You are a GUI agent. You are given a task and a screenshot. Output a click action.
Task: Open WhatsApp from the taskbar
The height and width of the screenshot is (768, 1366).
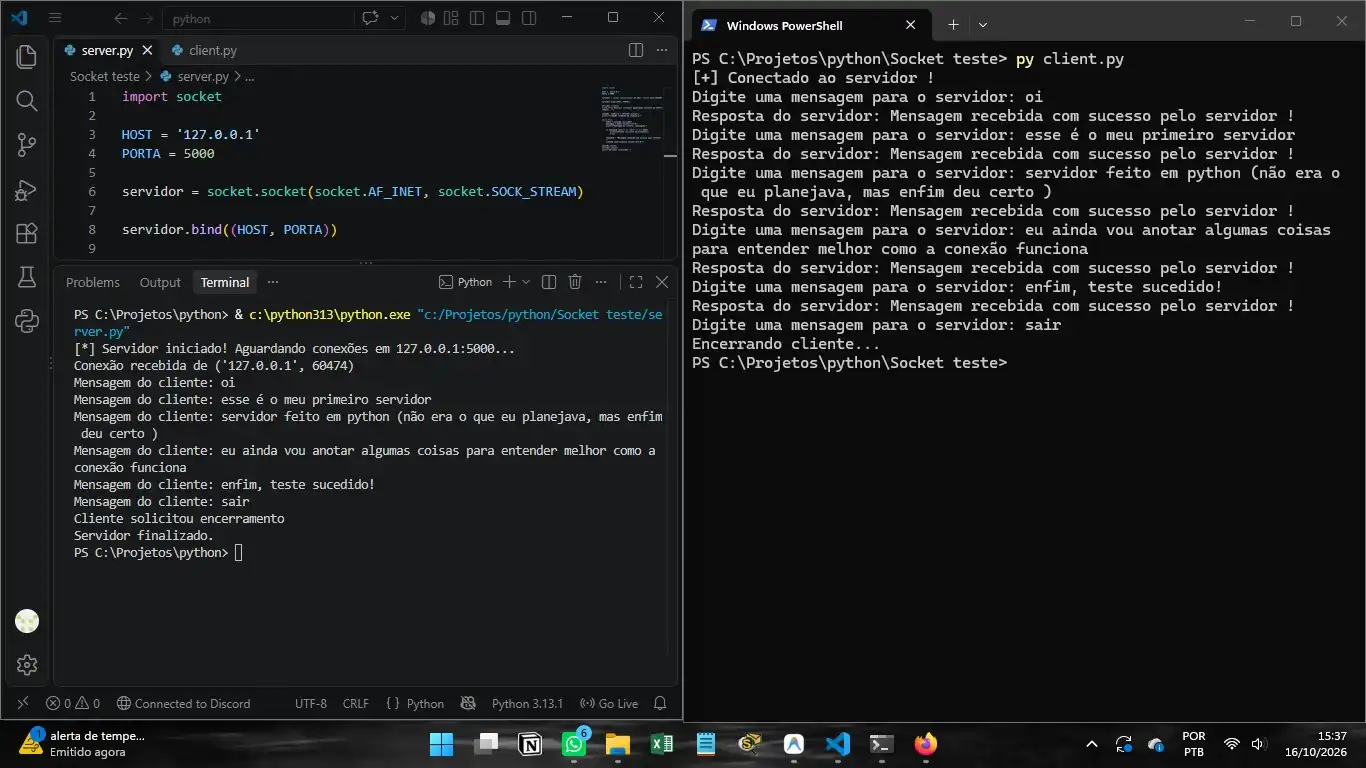coord(575,744)
